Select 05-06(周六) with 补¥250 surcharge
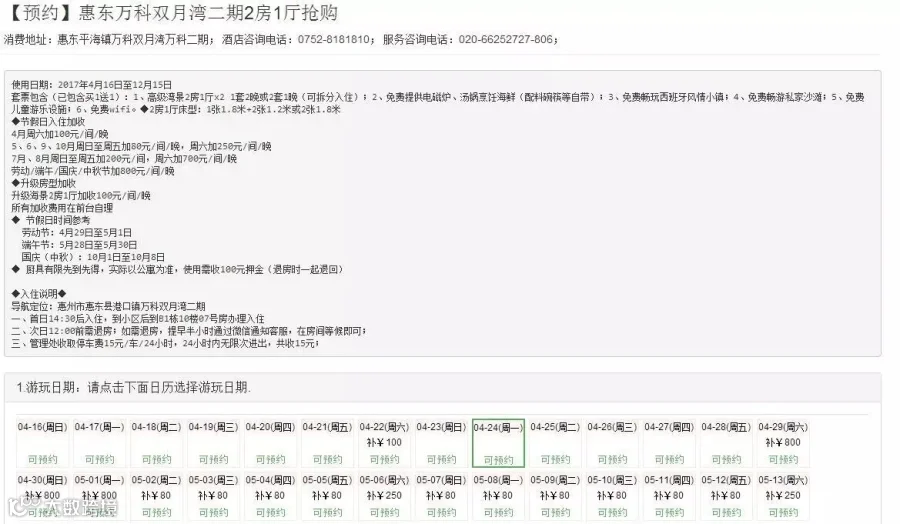Viewport: 900px width, 524px height. pyautogui.click(x=384, y=496)
